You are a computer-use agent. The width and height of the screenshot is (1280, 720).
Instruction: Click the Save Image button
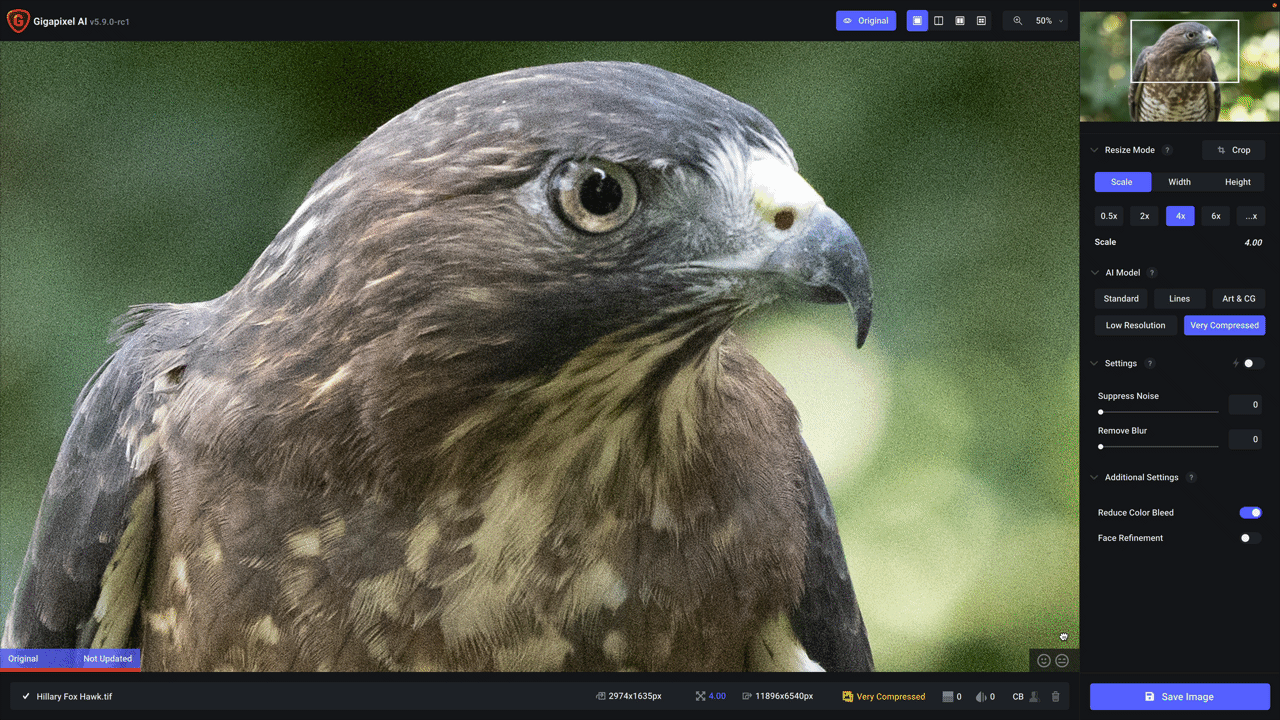(x=1180, y=696)
